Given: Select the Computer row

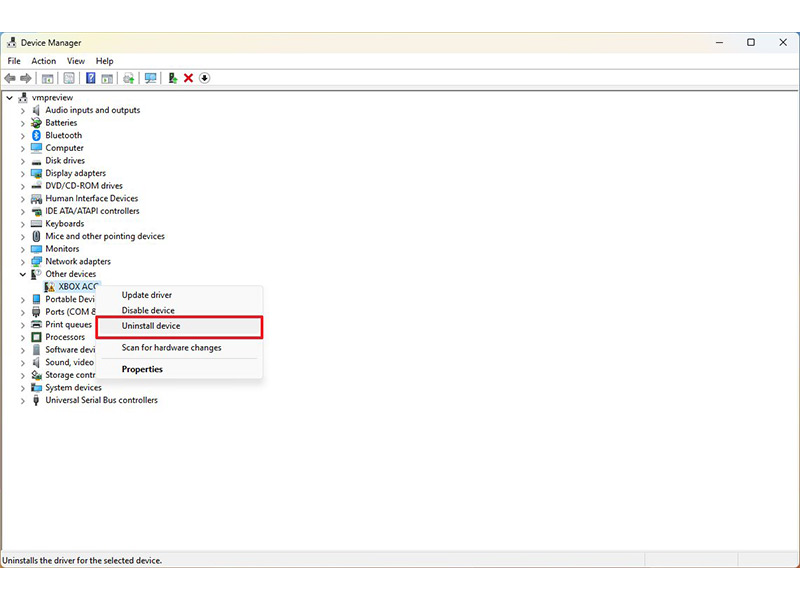Looking at the screenshot, I should tap(64, 148).
